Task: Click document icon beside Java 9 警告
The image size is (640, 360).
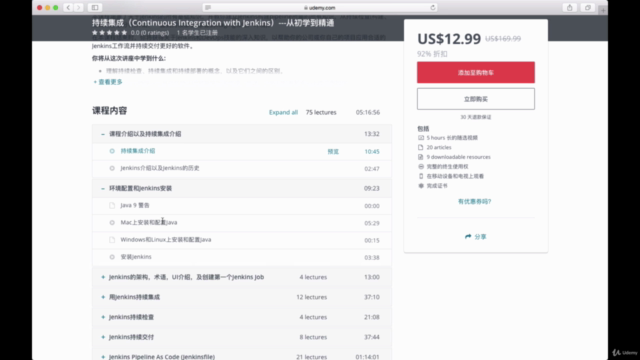Action: coord(112,205)
